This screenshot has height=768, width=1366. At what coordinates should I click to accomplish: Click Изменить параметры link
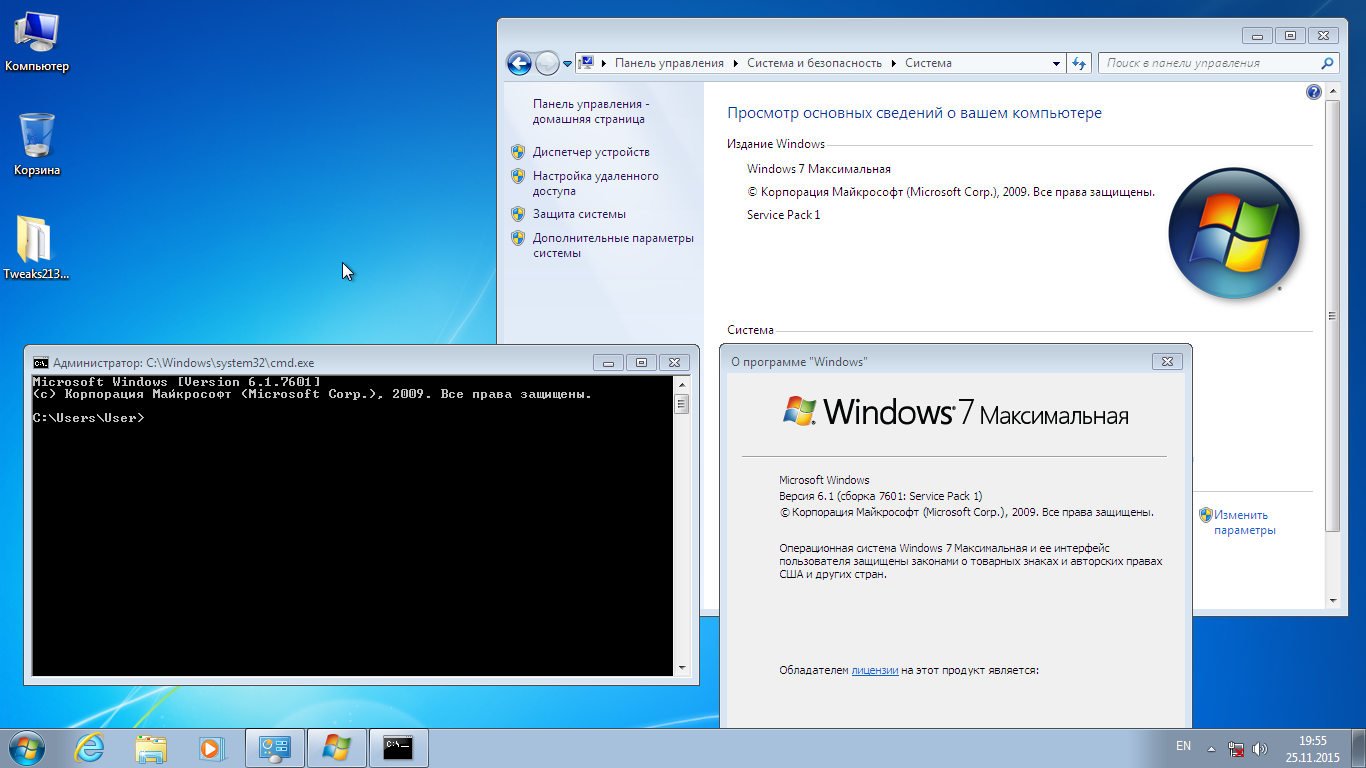[1245, 523]
